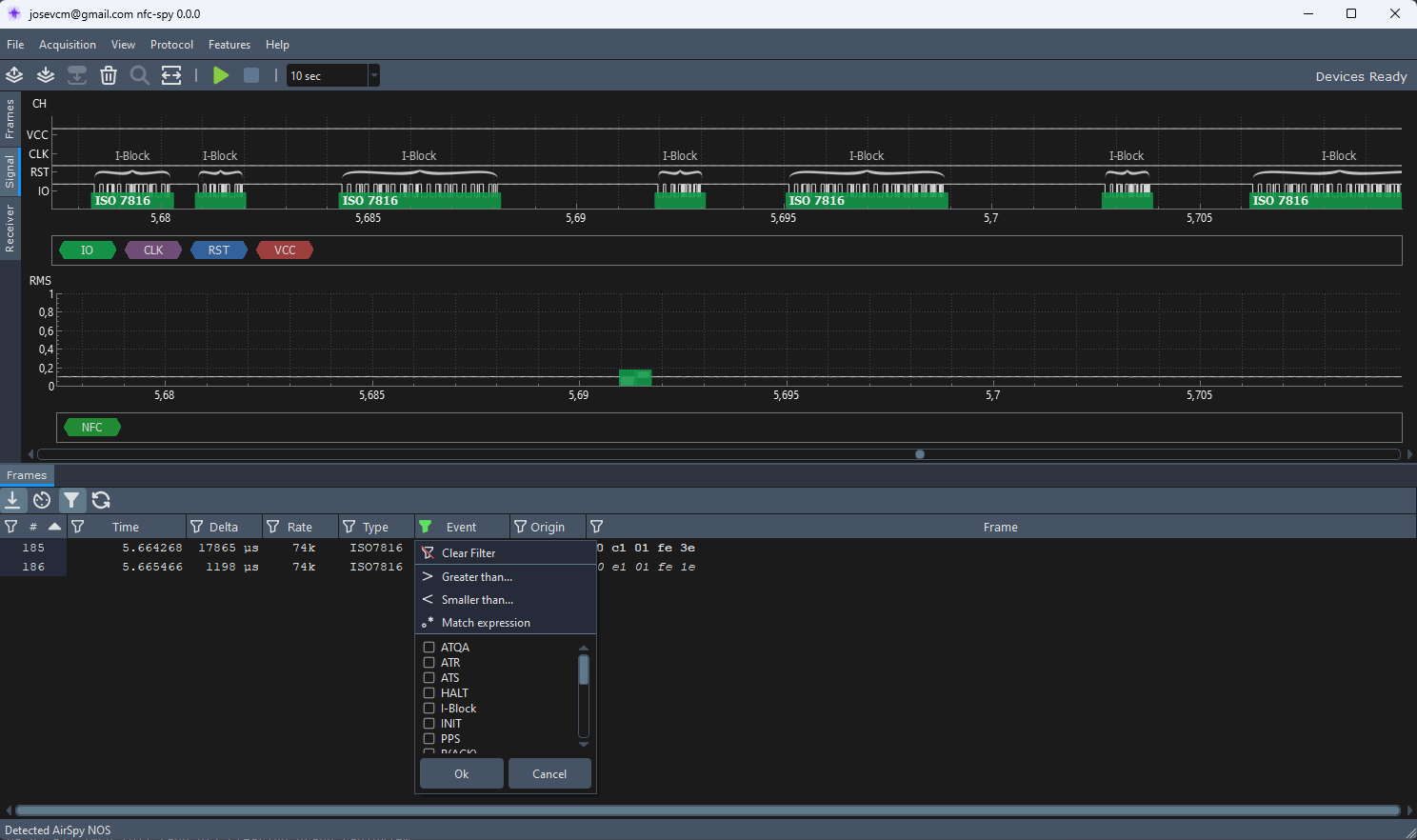1417x840 pixels.
Task: Open filter funnel on Time column
Action: pyautogui.click(x=78, y=527)
